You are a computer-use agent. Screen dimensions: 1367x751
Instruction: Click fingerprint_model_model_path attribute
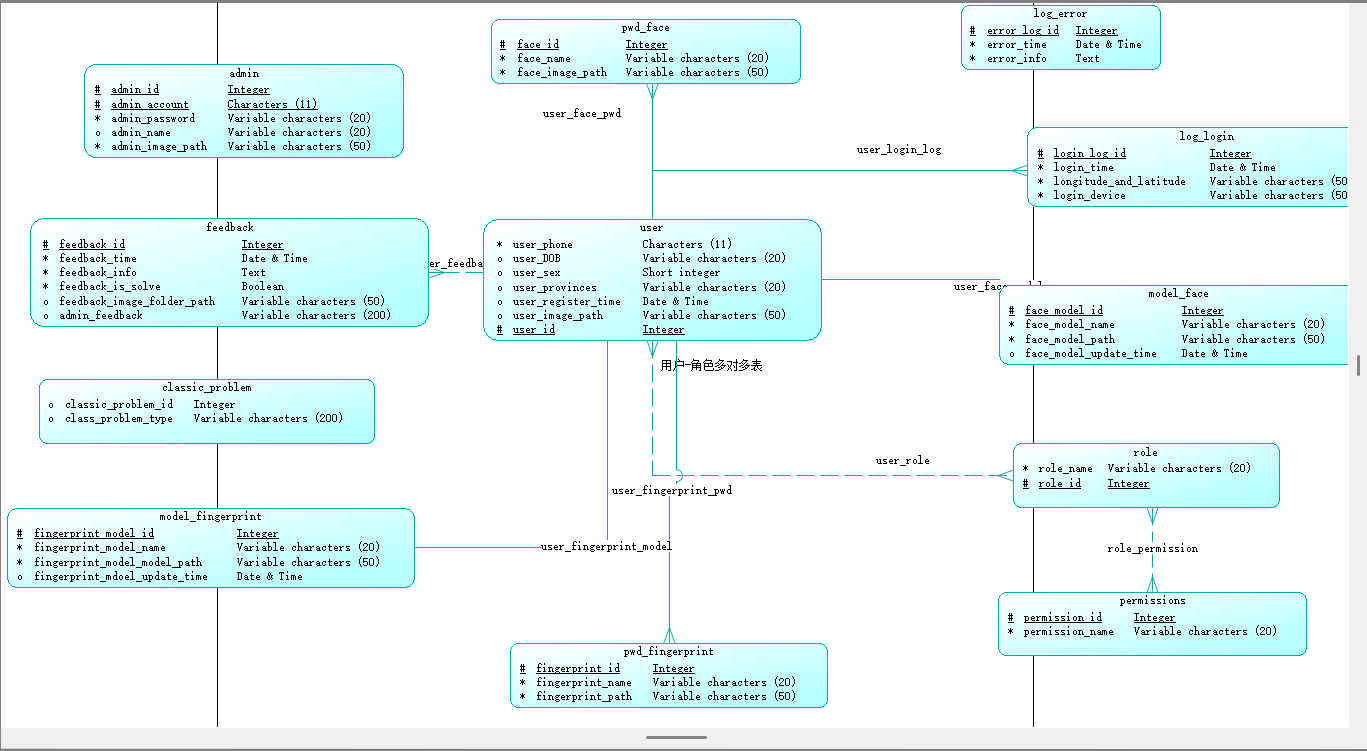click(118, 562)
